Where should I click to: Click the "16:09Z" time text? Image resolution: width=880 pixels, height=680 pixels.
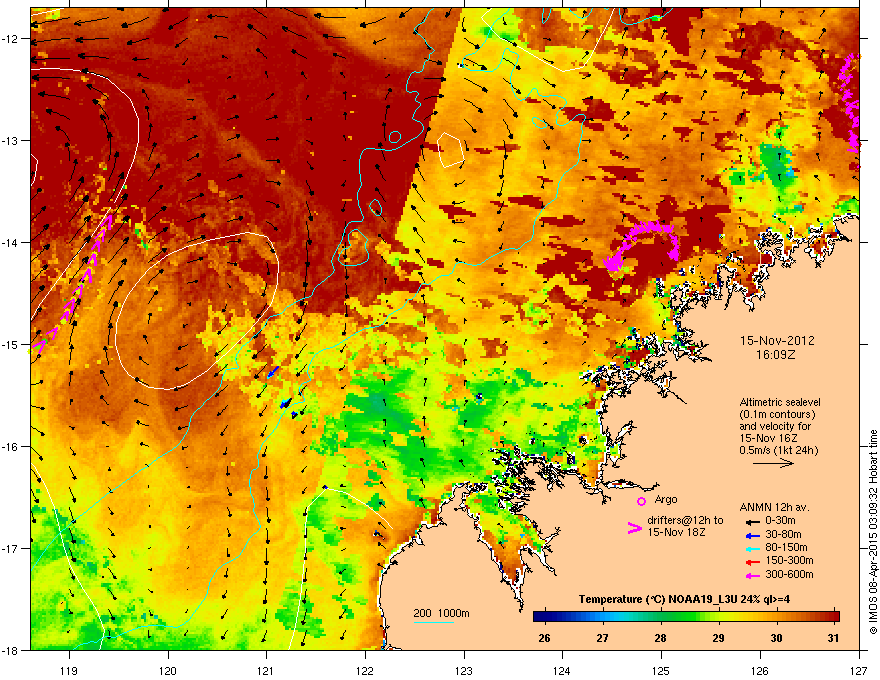point(776,355)
